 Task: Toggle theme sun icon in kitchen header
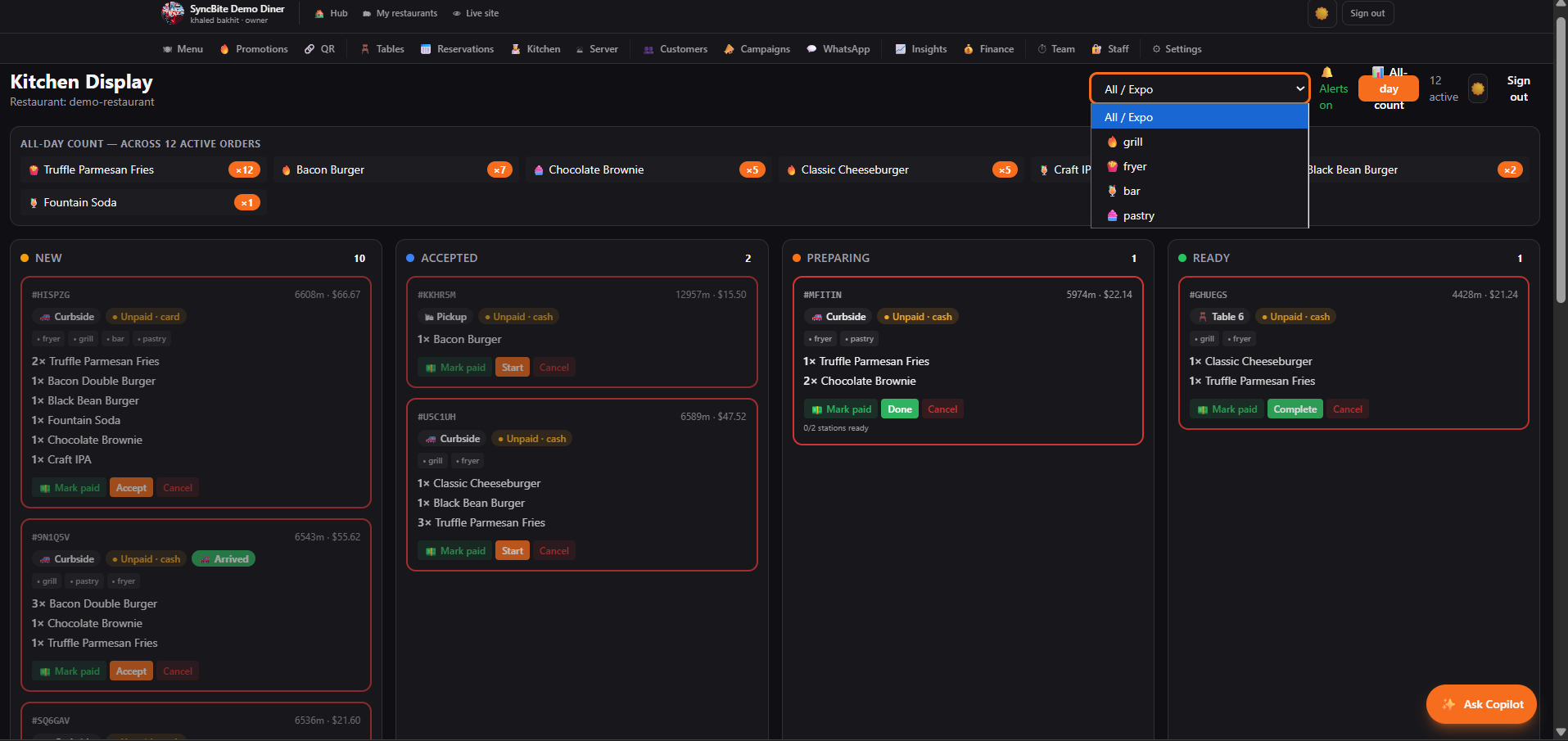coord(1477,88)
